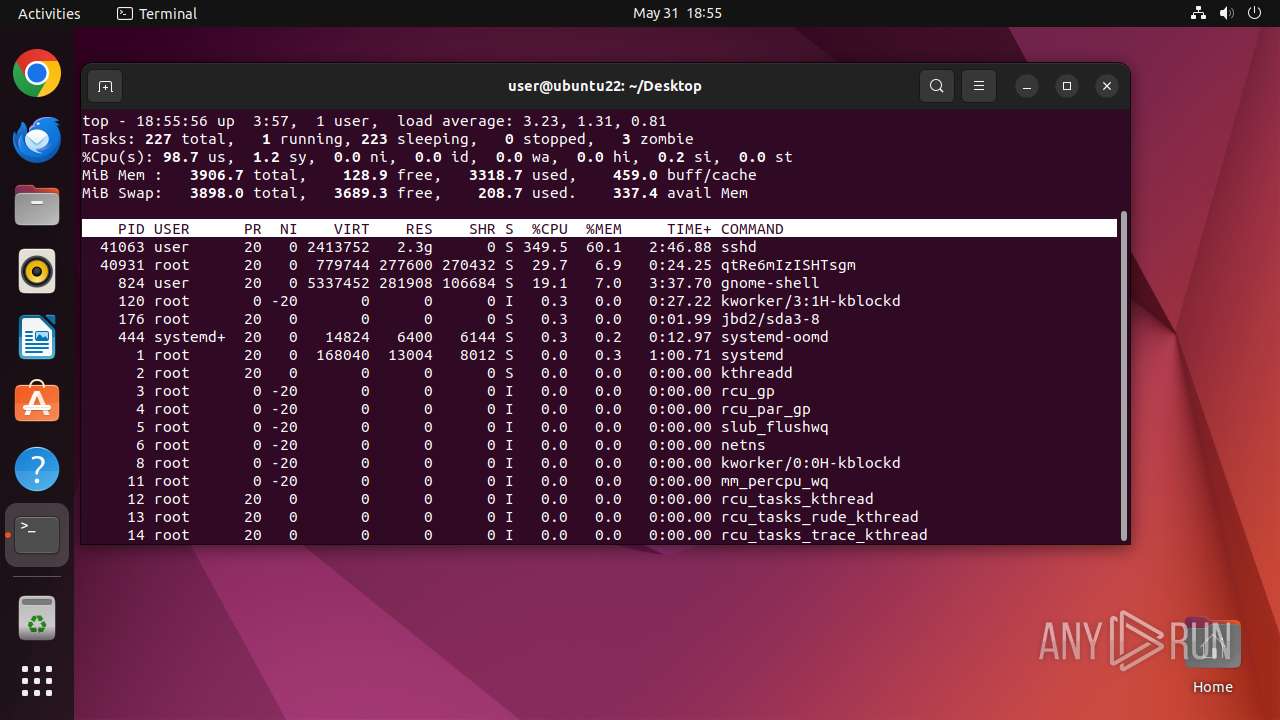Select the Terminal icon in dock

[37, 535]
